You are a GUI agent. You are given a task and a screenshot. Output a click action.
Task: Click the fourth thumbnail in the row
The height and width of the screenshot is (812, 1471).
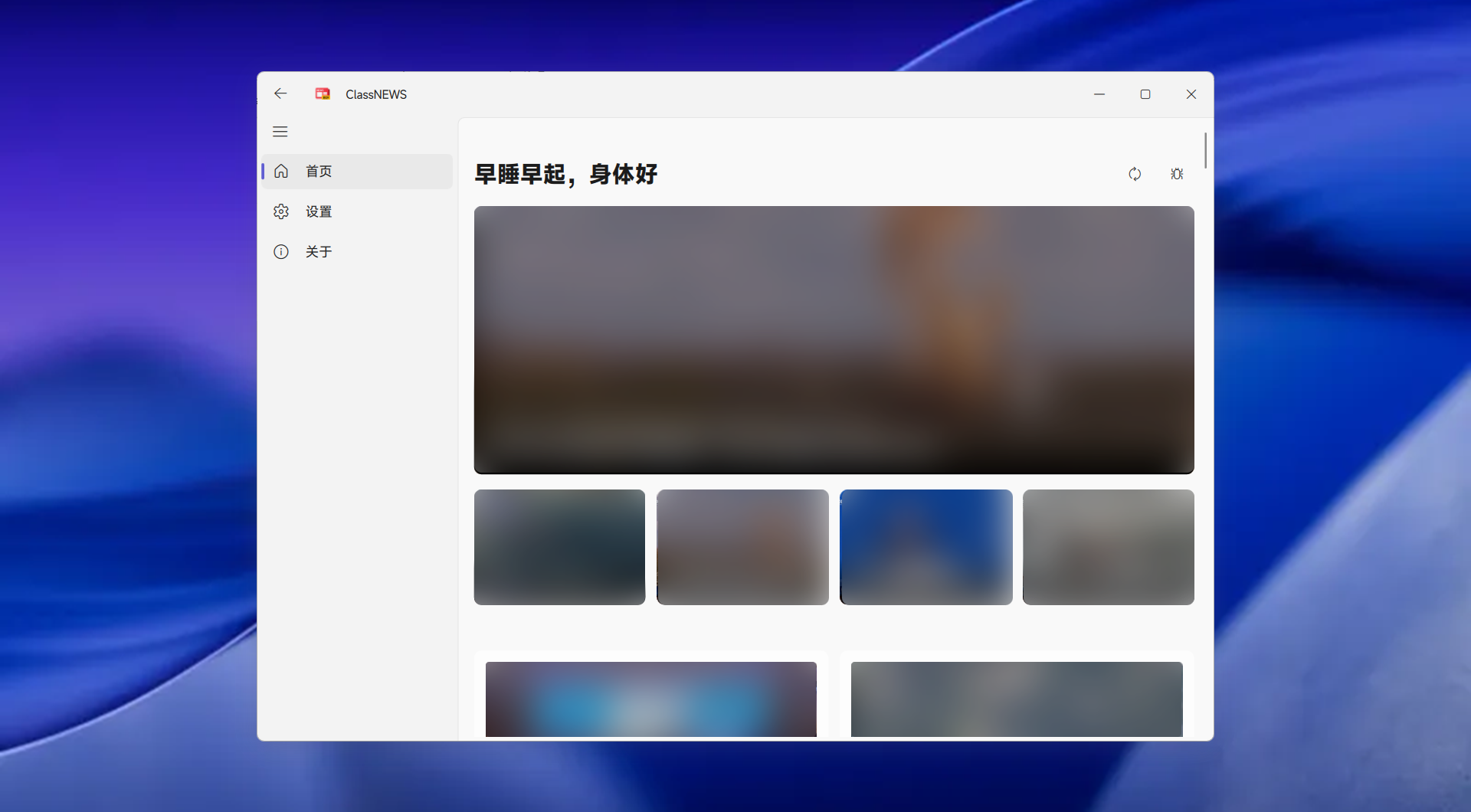tap(1109, 546)
